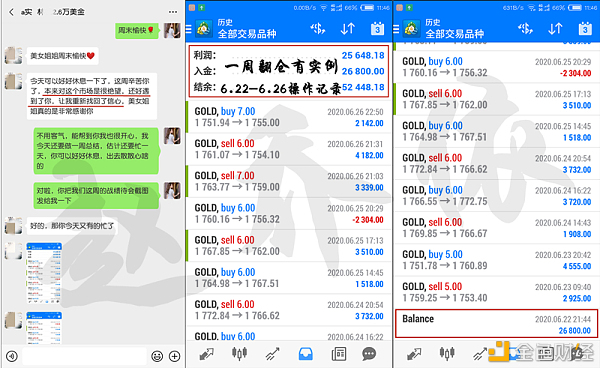Open the GOLD sell 5.00 trade at 2020.06.23 09:40
The image size is (600, 368).
[x=497, y=292]
